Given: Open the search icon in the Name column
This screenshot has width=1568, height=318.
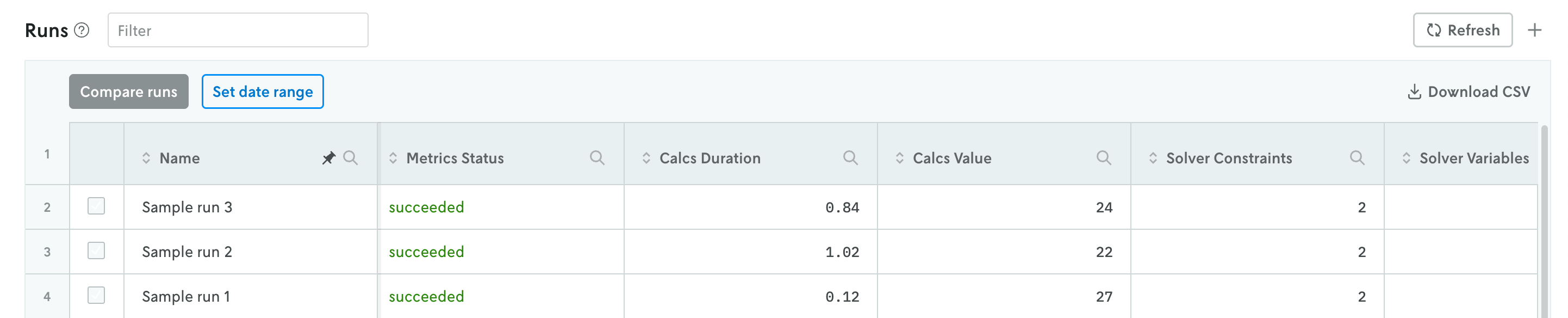Looking at the screenshot, I should 352,158.
